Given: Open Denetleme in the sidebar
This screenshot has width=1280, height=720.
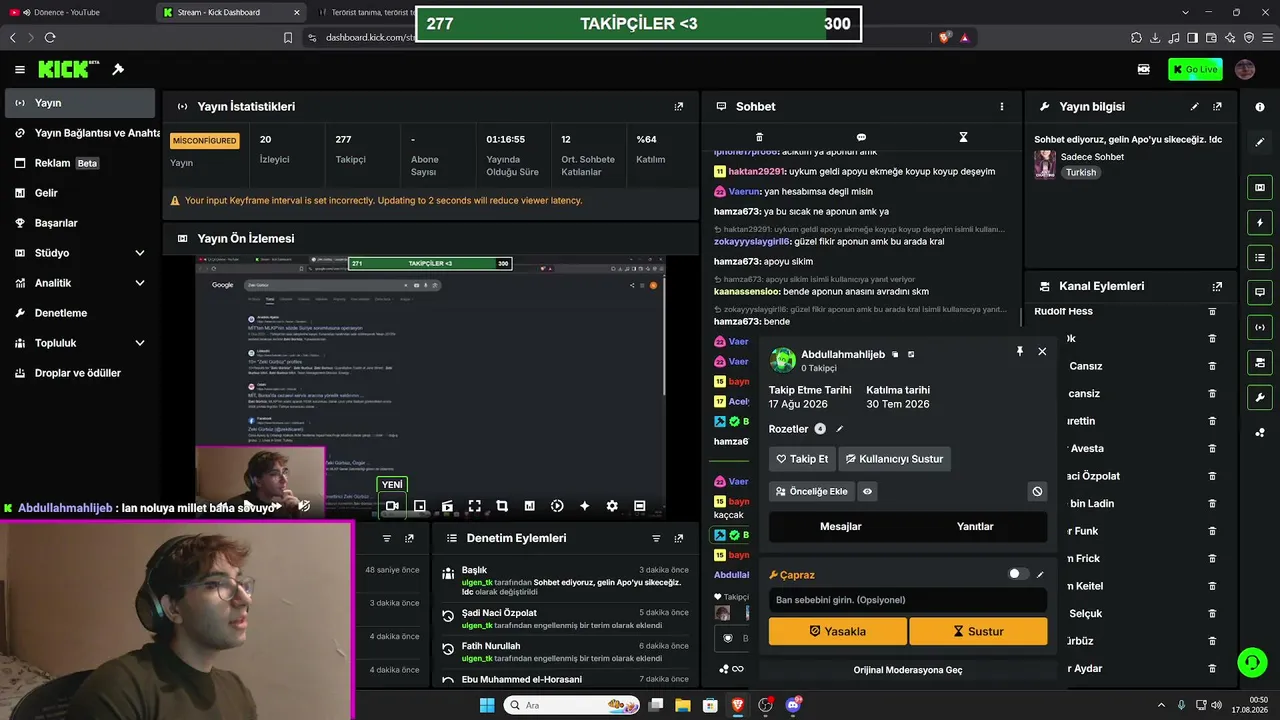Looking at the screenshot, I should 80,313.
